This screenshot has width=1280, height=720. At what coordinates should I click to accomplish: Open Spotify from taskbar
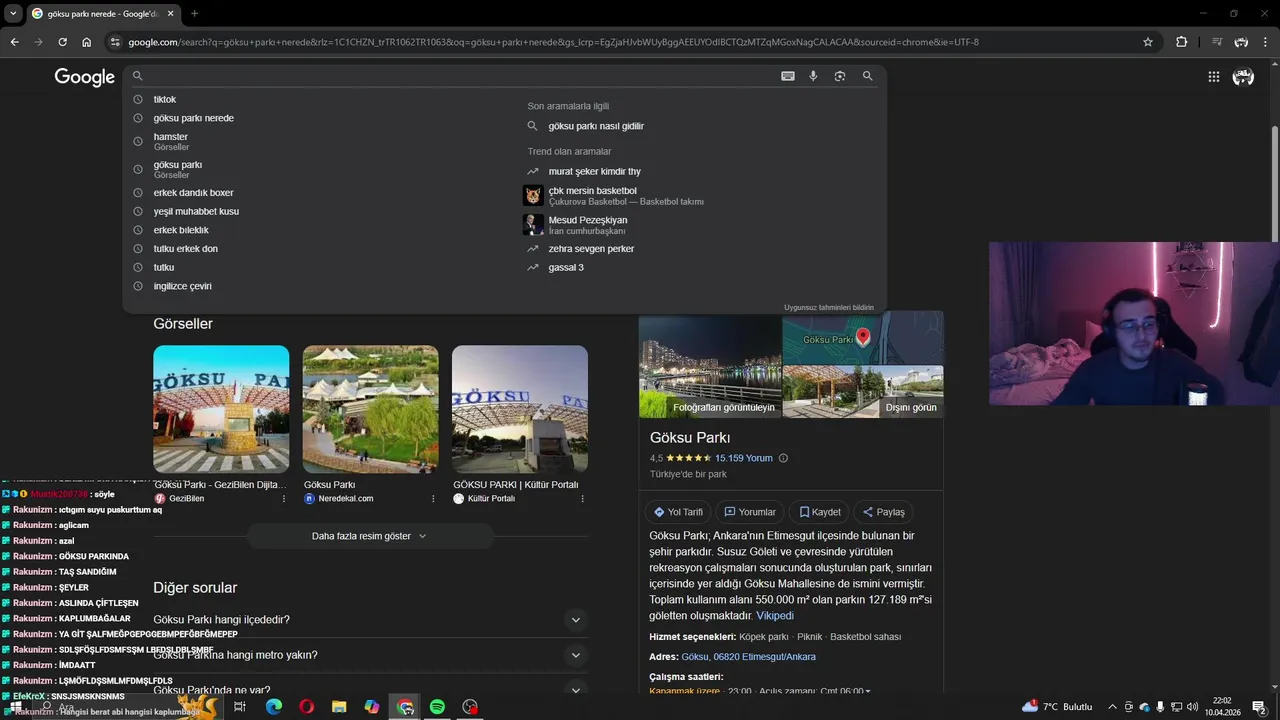pyautogui.click(x=437, y=707)
